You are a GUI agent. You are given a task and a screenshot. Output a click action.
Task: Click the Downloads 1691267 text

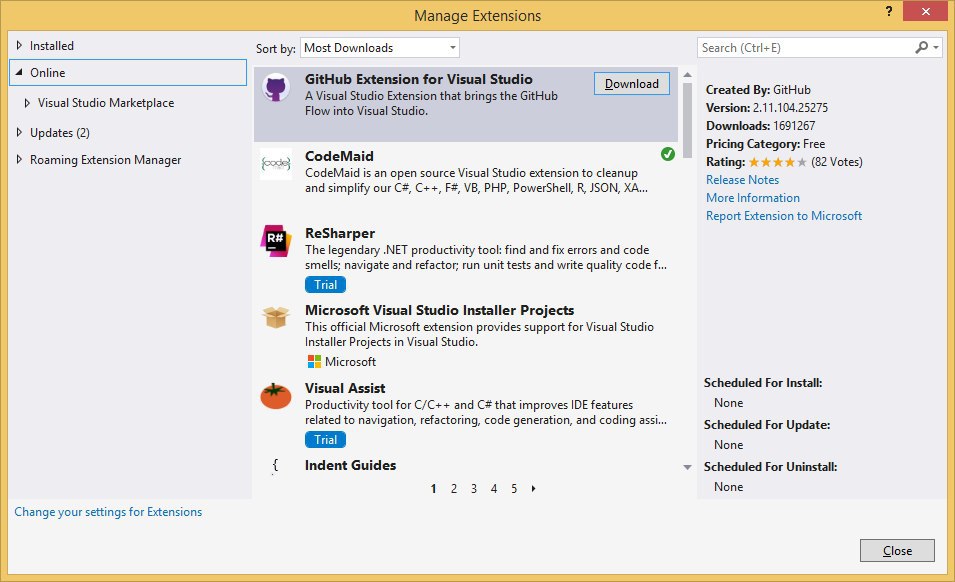[760, 126]
